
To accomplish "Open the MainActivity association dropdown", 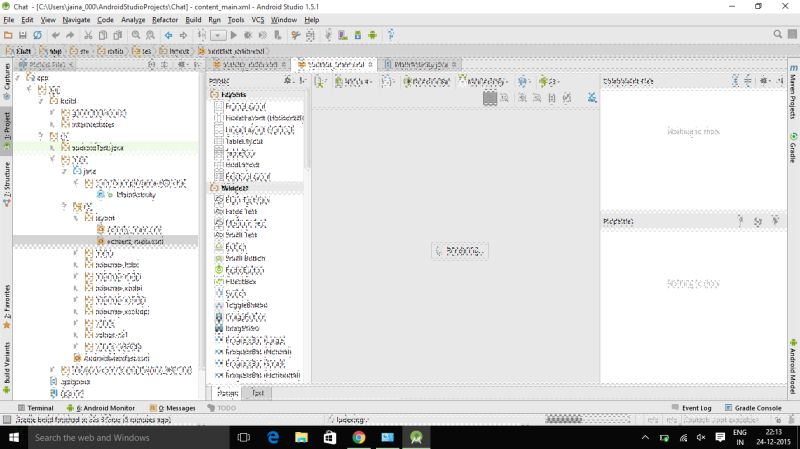I will tap(484, 81).
